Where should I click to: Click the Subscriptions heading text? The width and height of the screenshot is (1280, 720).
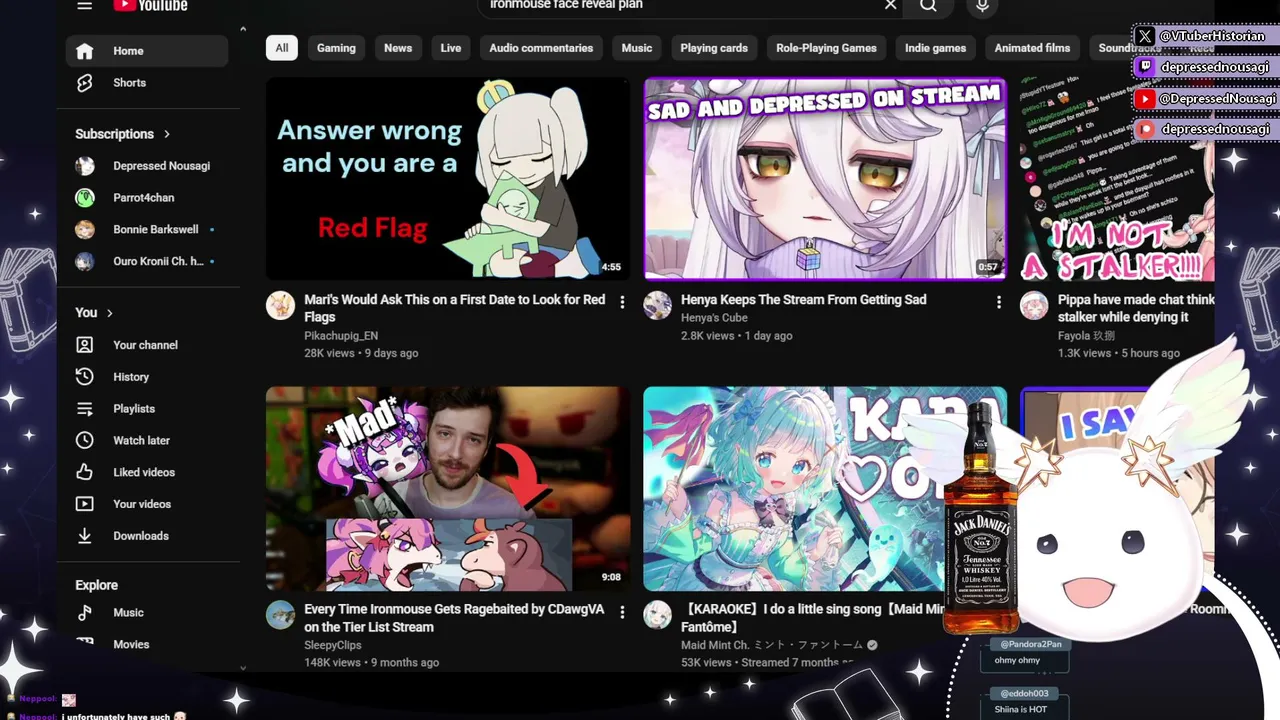(114, 134)
